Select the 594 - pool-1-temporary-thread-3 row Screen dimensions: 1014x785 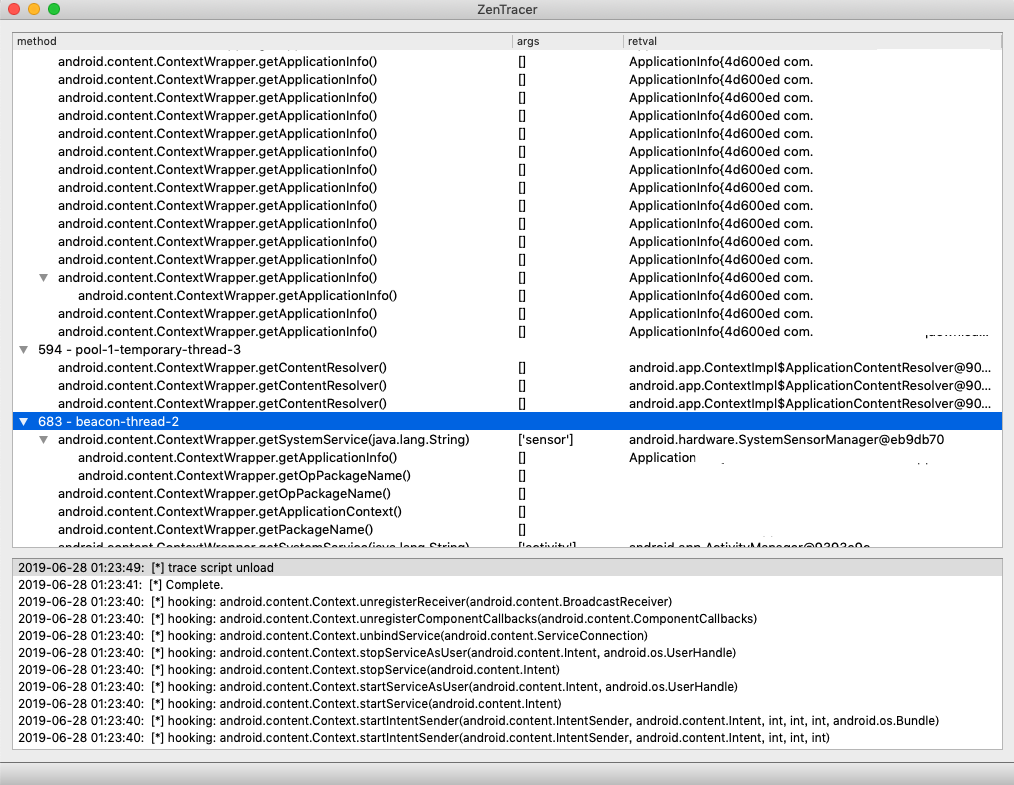pyautogui.click(x=507, y=350)
